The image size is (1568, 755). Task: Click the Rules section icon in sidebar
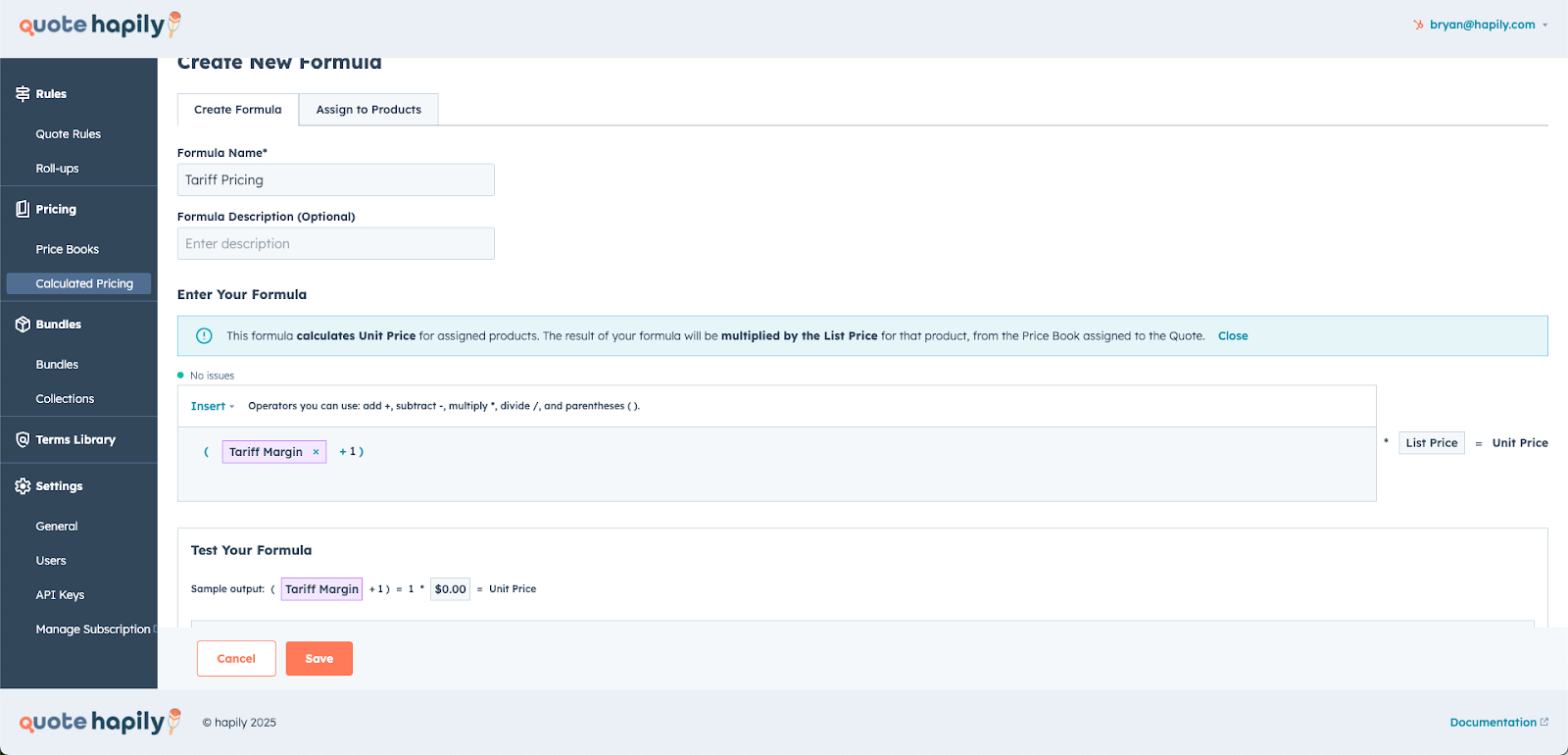(23, 94)
